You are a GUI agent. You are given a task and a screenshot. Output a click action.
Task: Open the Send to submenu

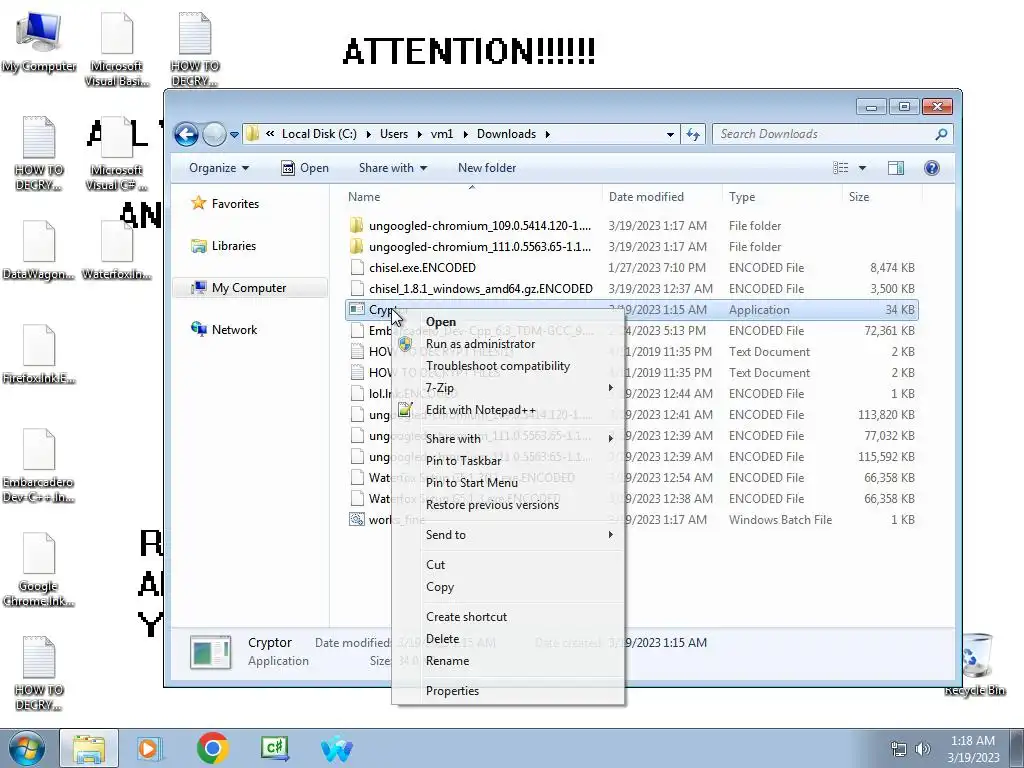click(508, 535)
